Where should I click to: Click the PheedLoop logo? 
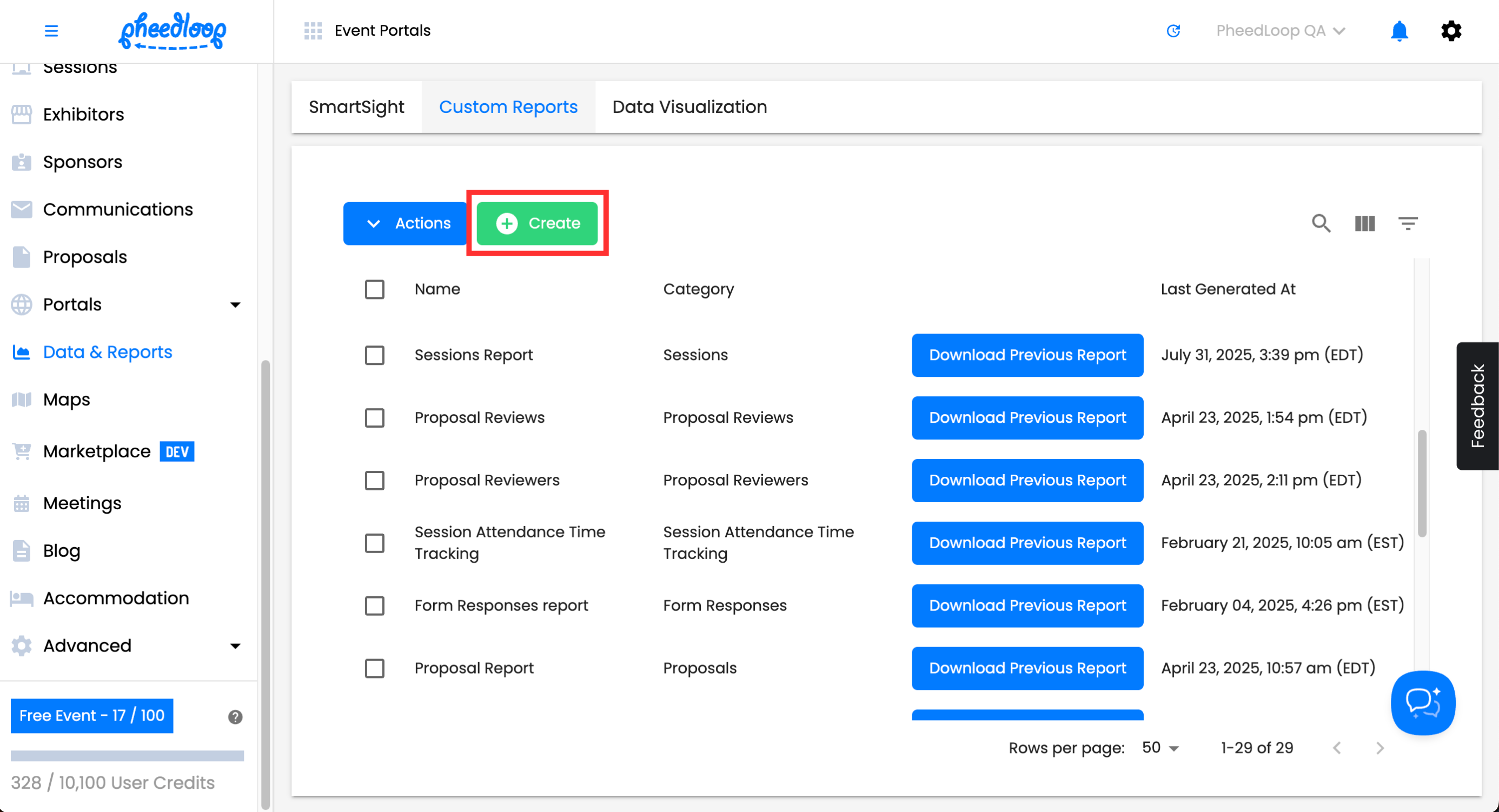click(x=173, y=31)
